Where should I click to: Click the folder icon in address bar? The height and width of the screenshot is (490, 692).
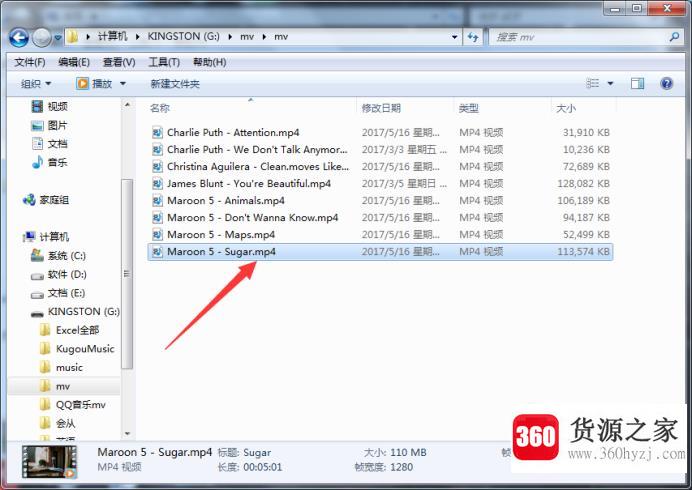[72, 37]
